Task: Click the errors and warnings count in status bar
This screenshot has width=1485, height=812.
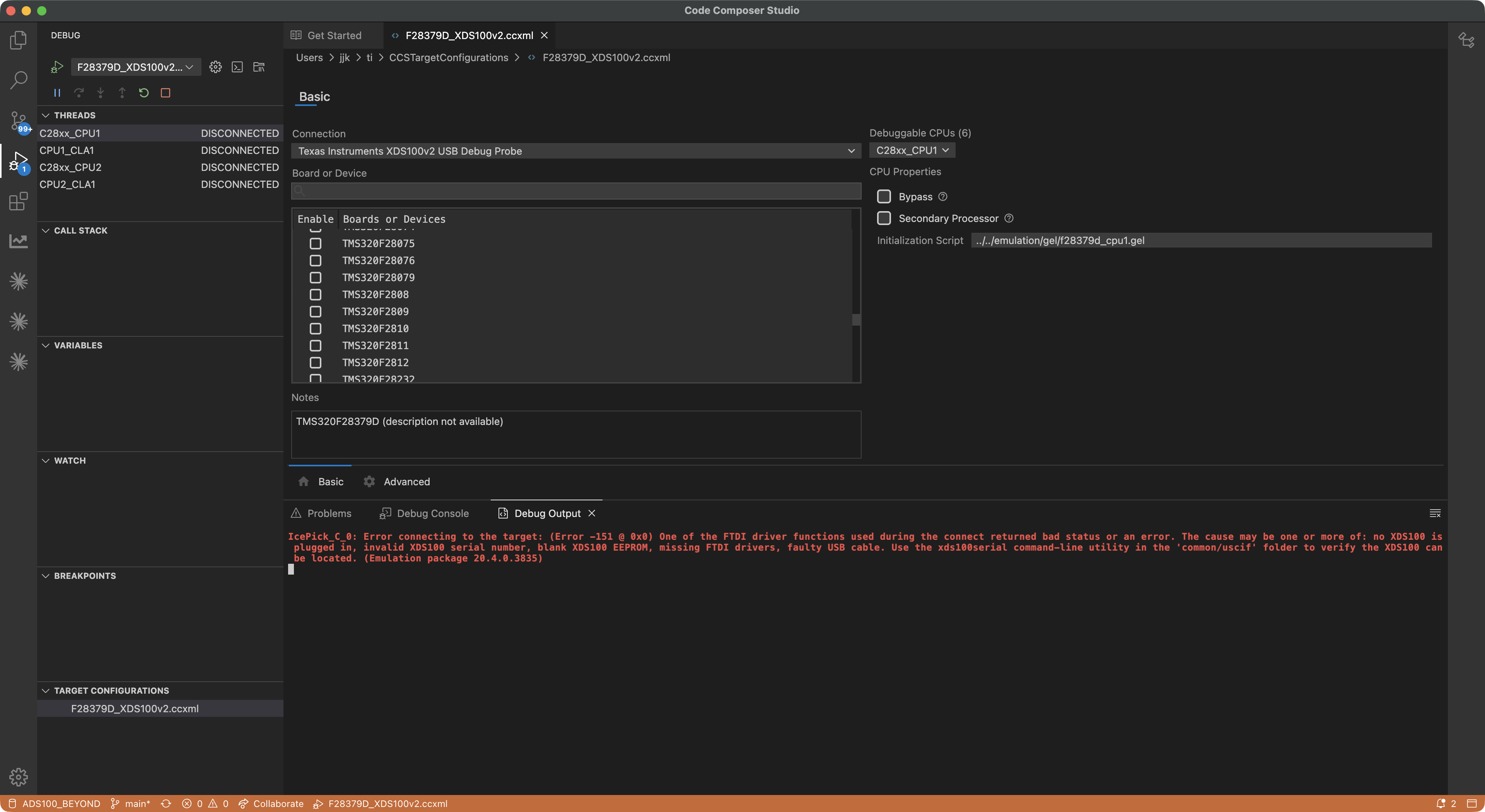Action: click(x=205, y=803)
